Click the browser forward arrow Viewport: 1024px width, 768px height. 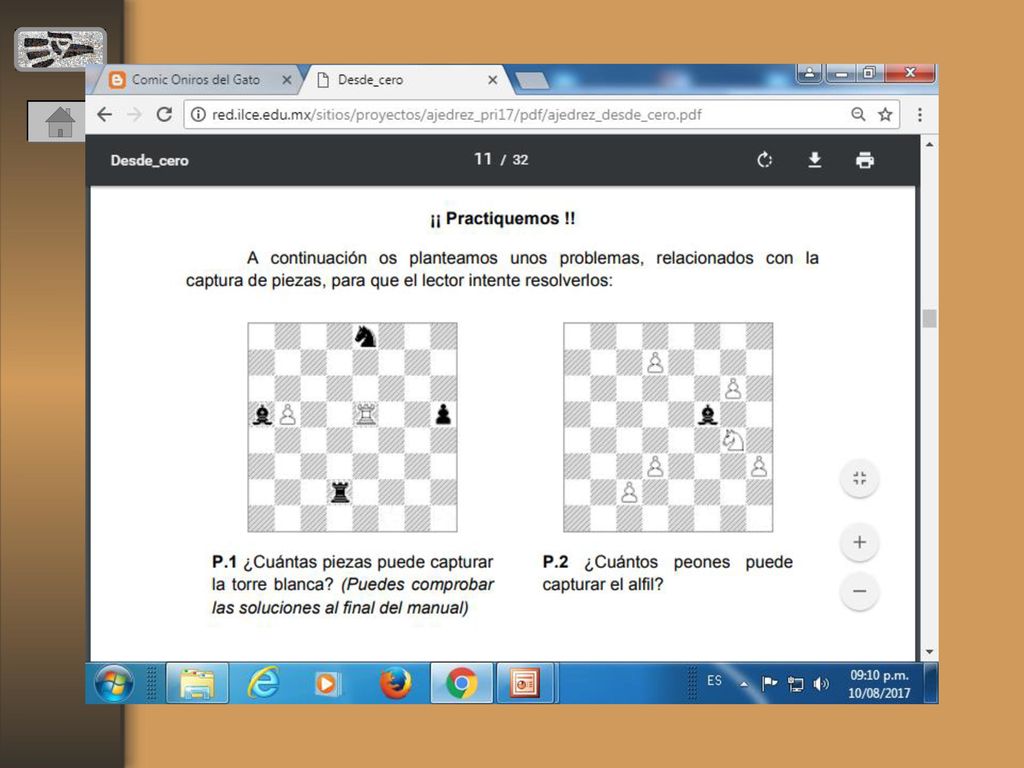pos(135,115)
